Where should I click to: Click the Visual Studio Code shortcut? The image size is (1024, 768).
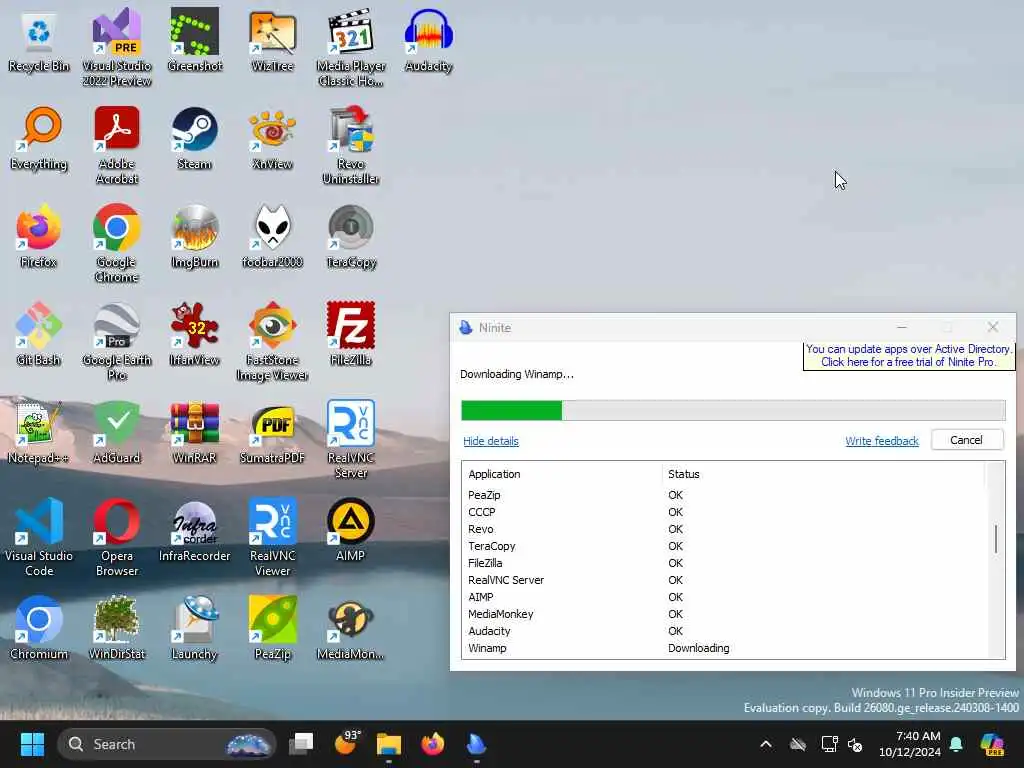pyautogui.click(x=39, y=537)
